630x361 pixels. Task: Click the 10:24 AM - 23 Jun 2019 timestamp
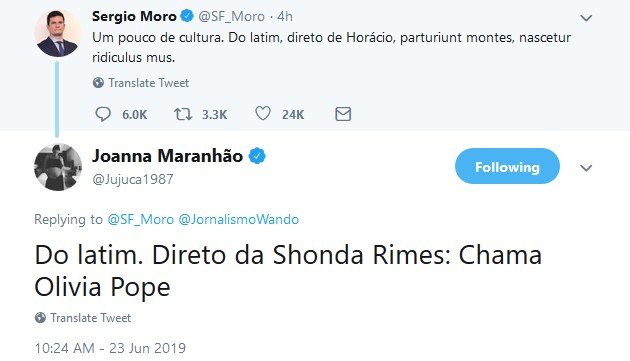click(110, 348)
